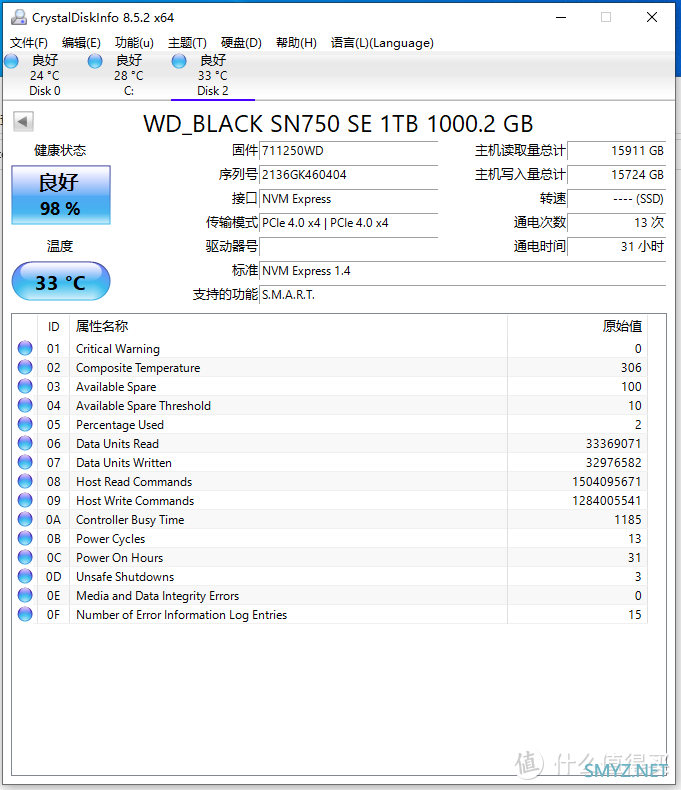Click status orb for Data Units Written row
The width and height of the screenshot is (681, 790).
(25, 462)
